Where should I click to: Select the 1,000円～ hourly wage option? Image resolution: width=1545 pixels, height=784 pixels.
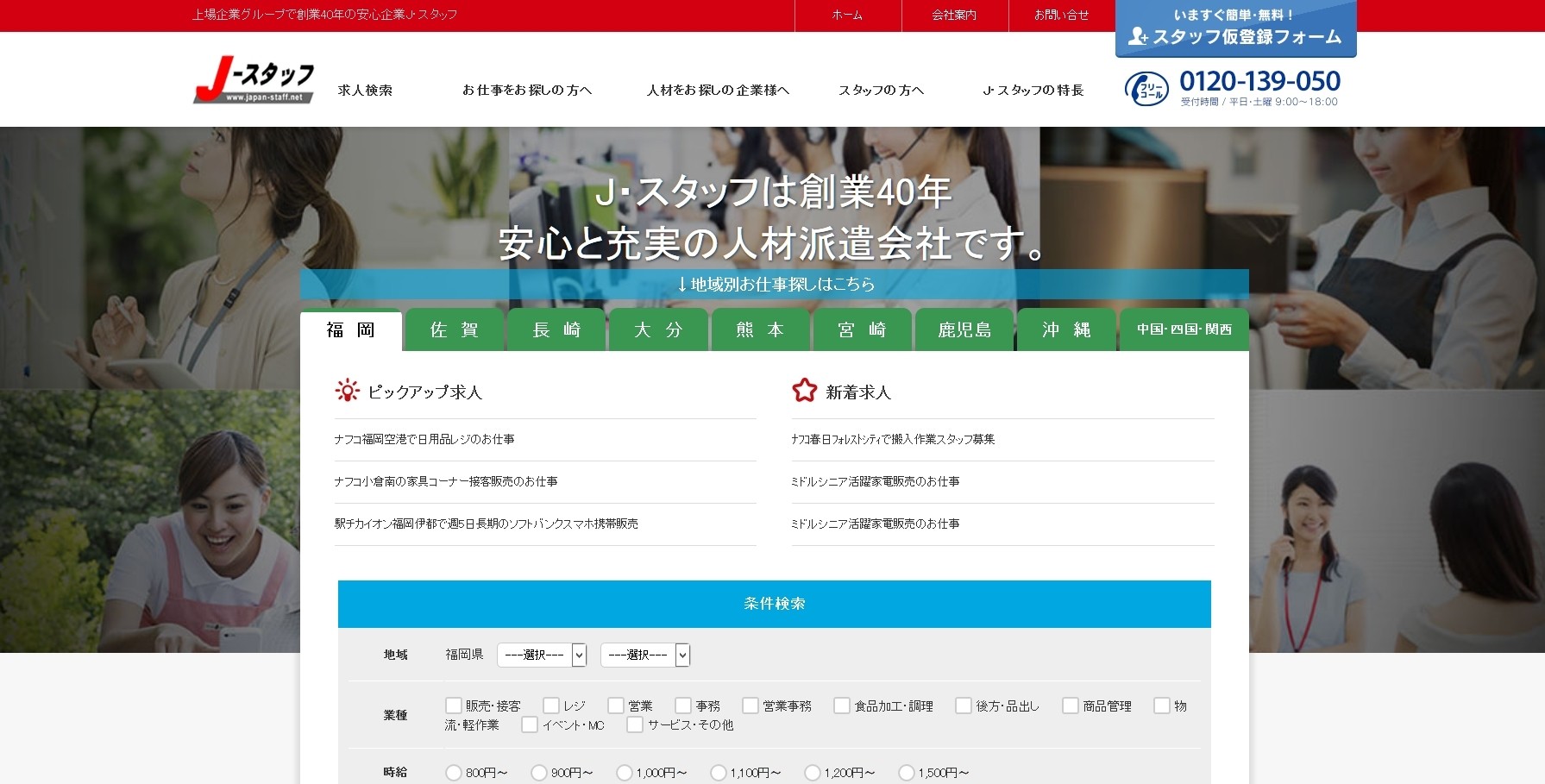pos(625,773)
